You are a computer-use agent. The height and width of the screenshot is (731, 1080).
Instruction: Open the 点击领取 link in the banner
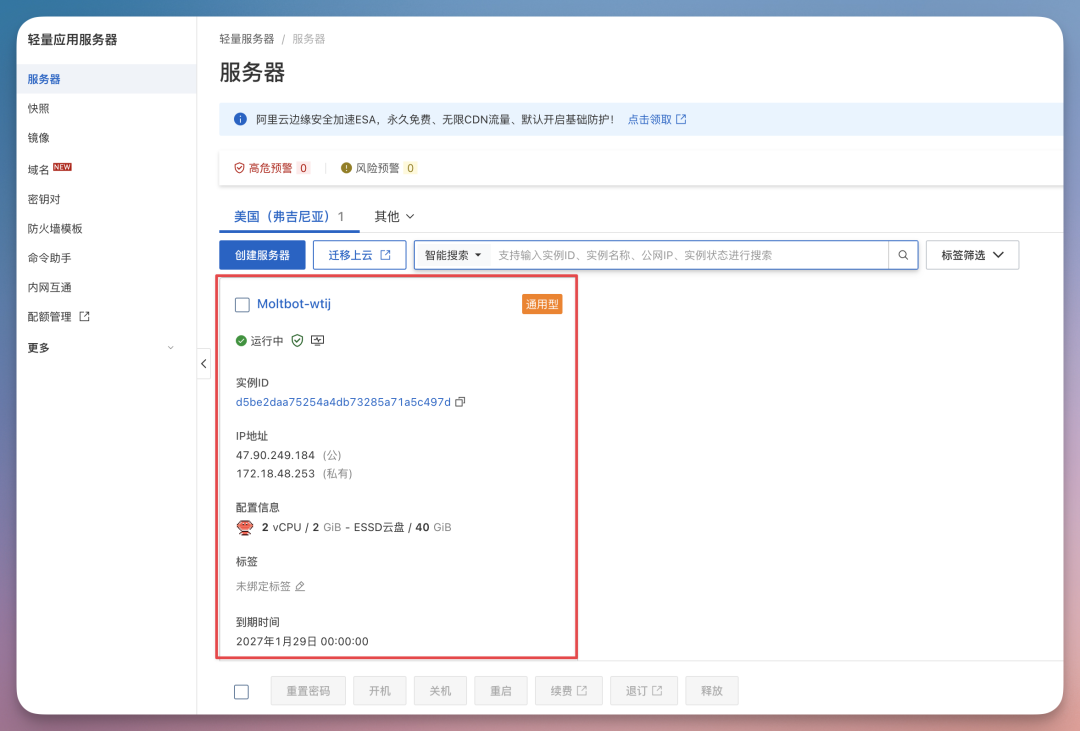click(x=651, y=118)
